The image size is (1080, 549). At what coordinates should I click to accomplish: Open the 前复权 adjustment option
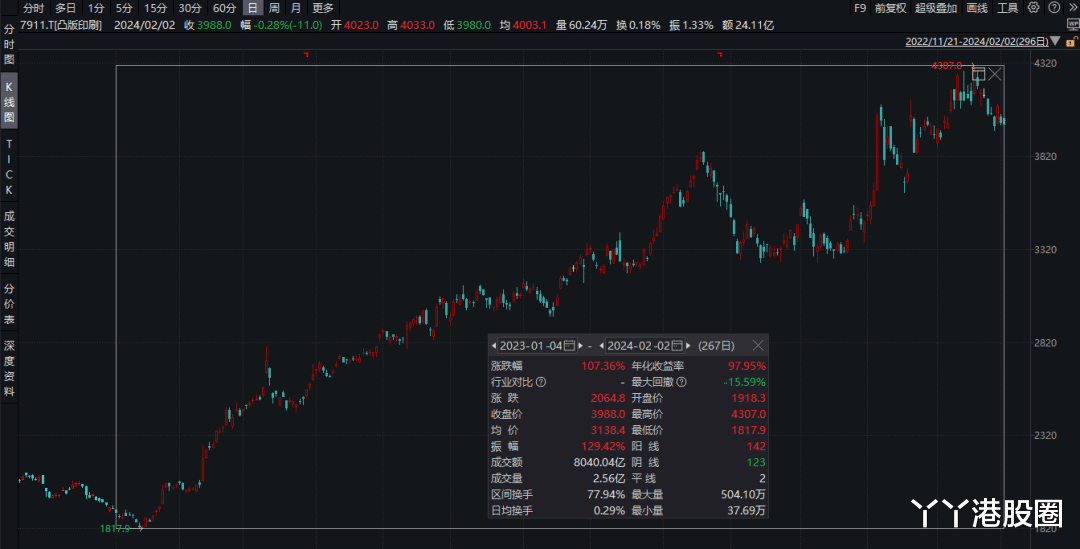(x=891, y=8)
